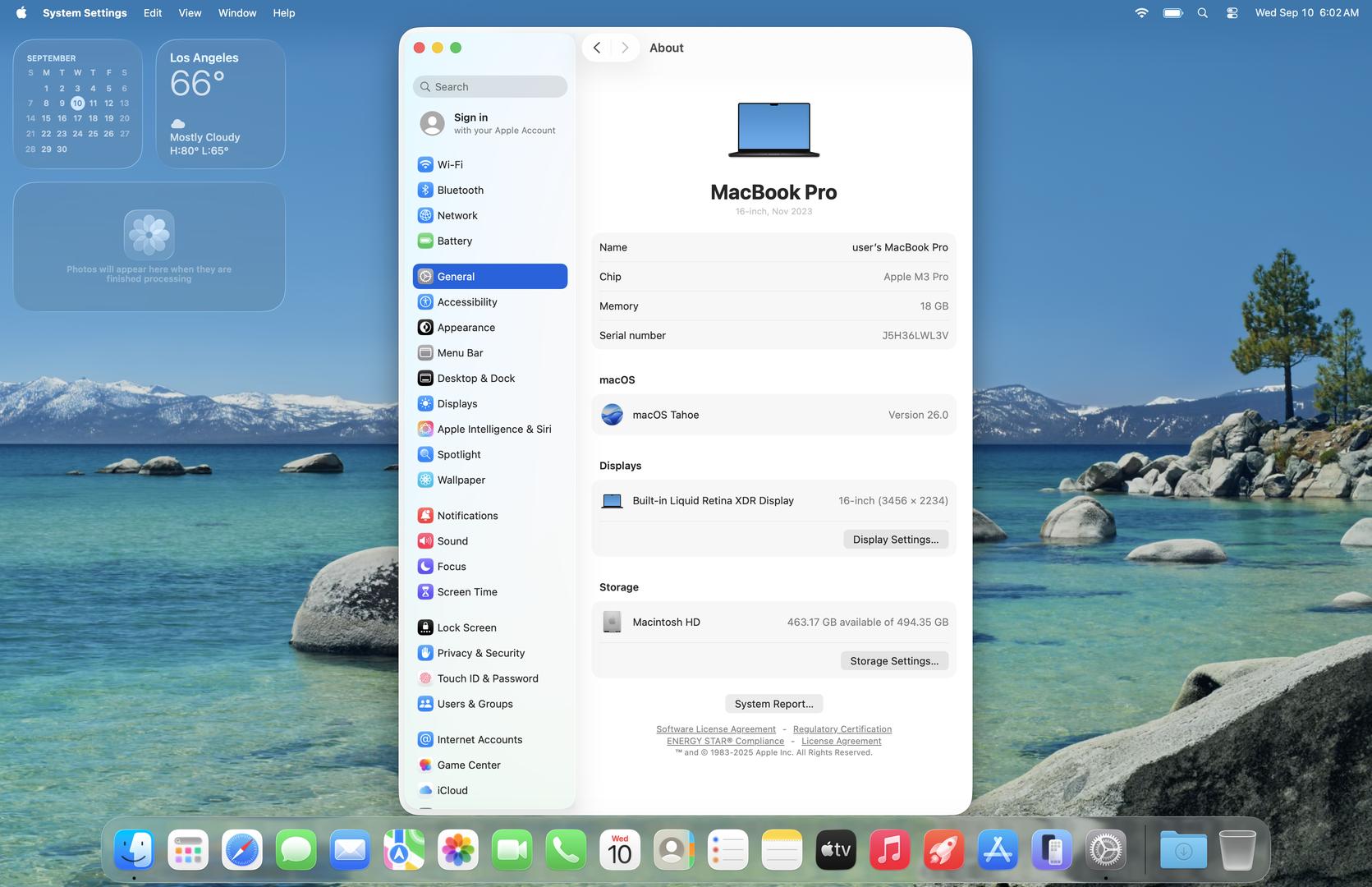Open System Report…
This screenshot has width=1372, height=887.
(x=773, y=704)
